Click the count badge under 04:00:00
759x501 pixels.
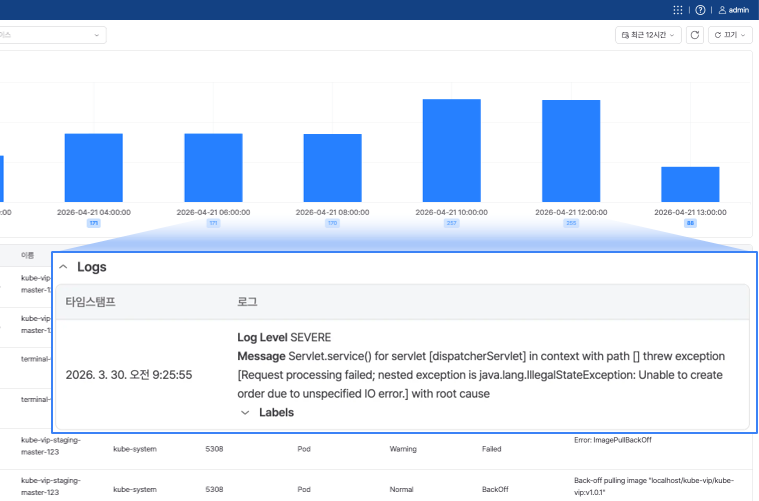pyautogui.click(x=94, y=223)
